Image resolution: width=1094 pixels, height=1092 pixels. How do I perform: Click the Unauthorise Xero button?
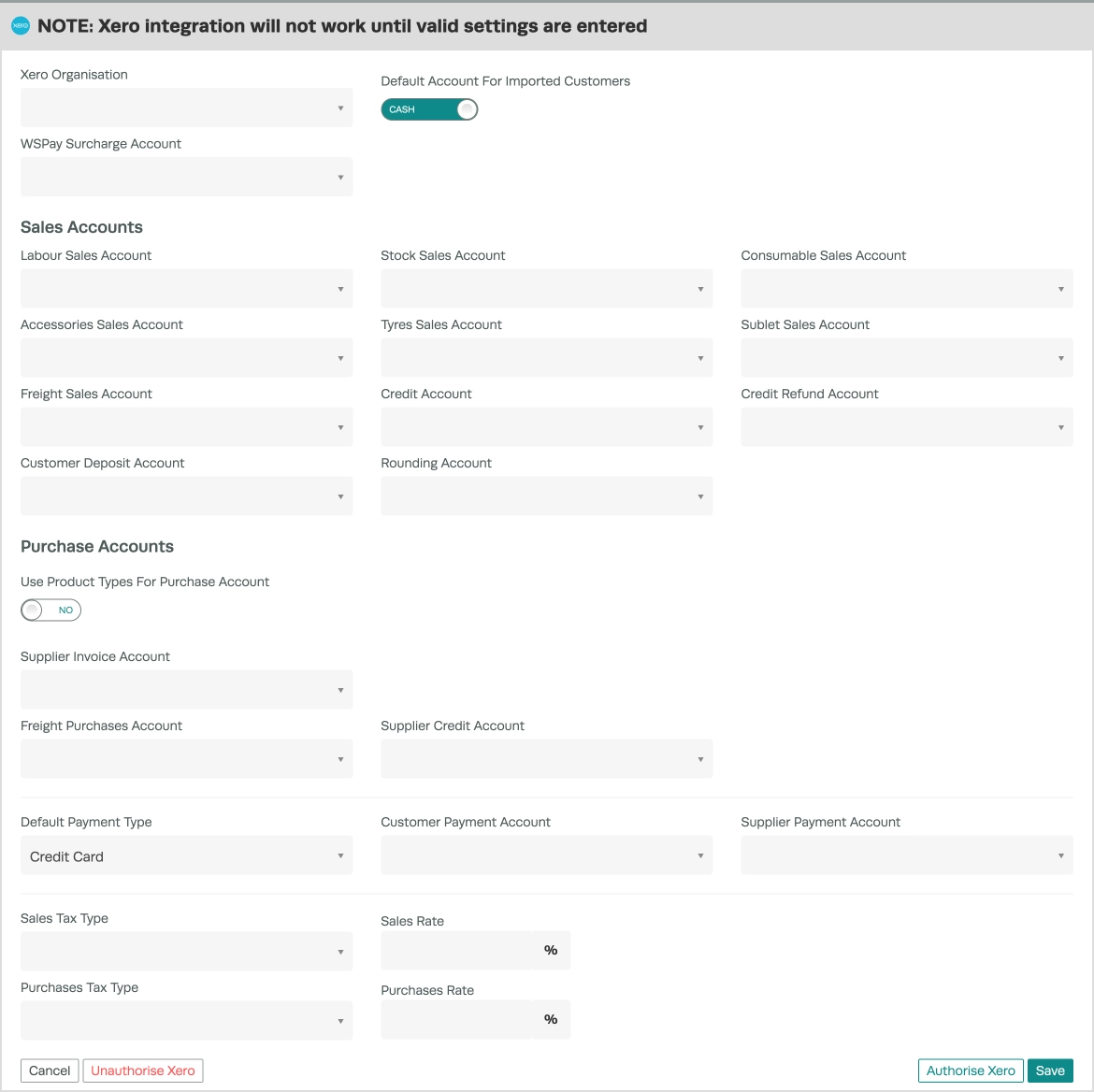[x=143, y=1070]
